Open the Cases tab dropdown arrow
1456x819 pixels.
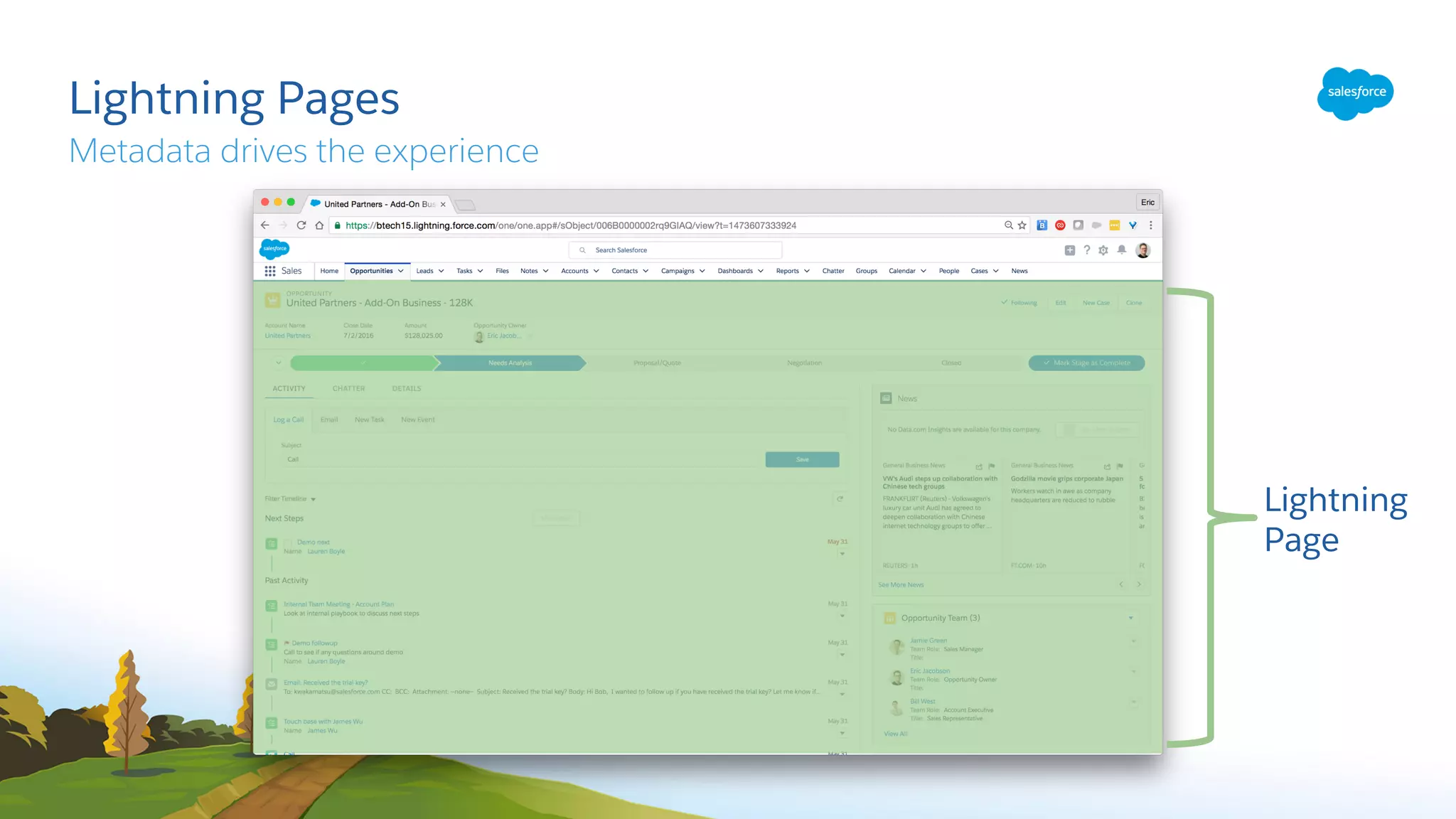pyautogui.click(x=995, y=271)
